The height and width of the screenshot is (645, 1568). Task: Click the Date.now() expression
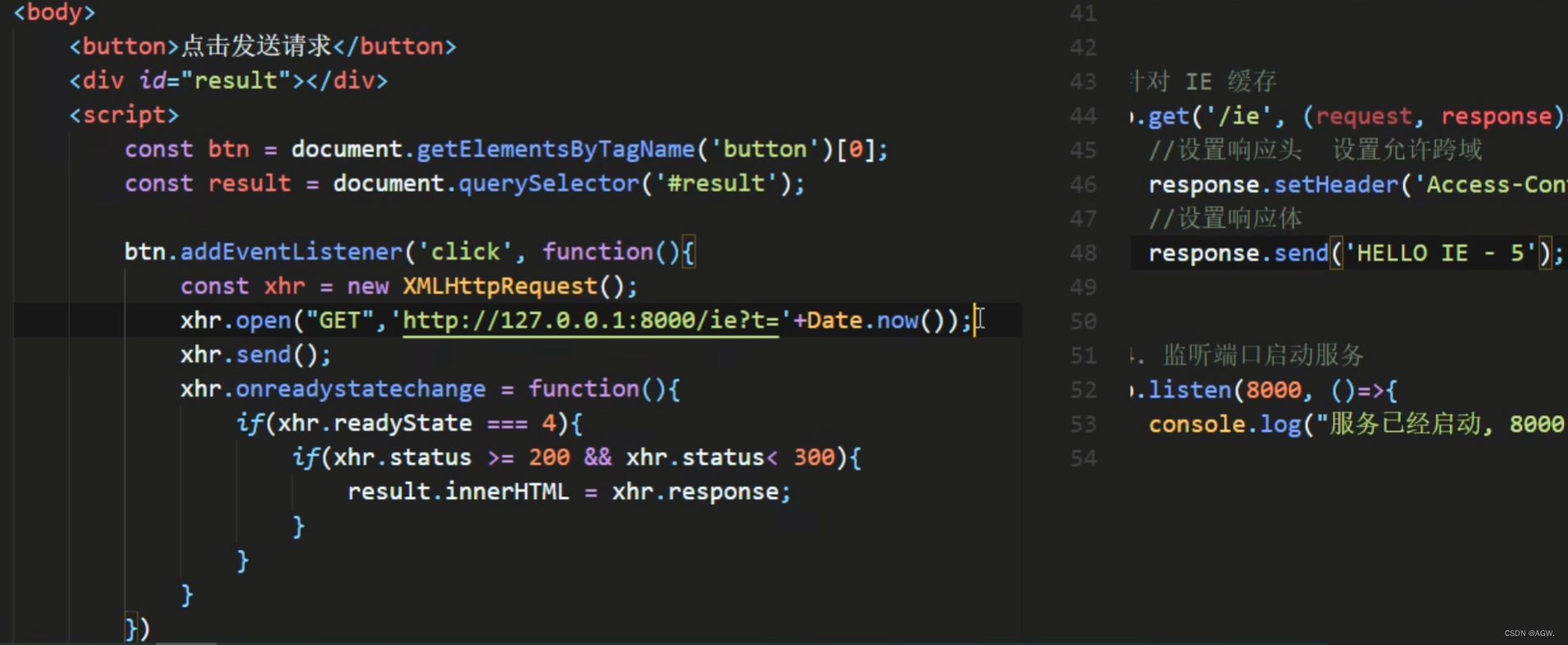[877, 320]
